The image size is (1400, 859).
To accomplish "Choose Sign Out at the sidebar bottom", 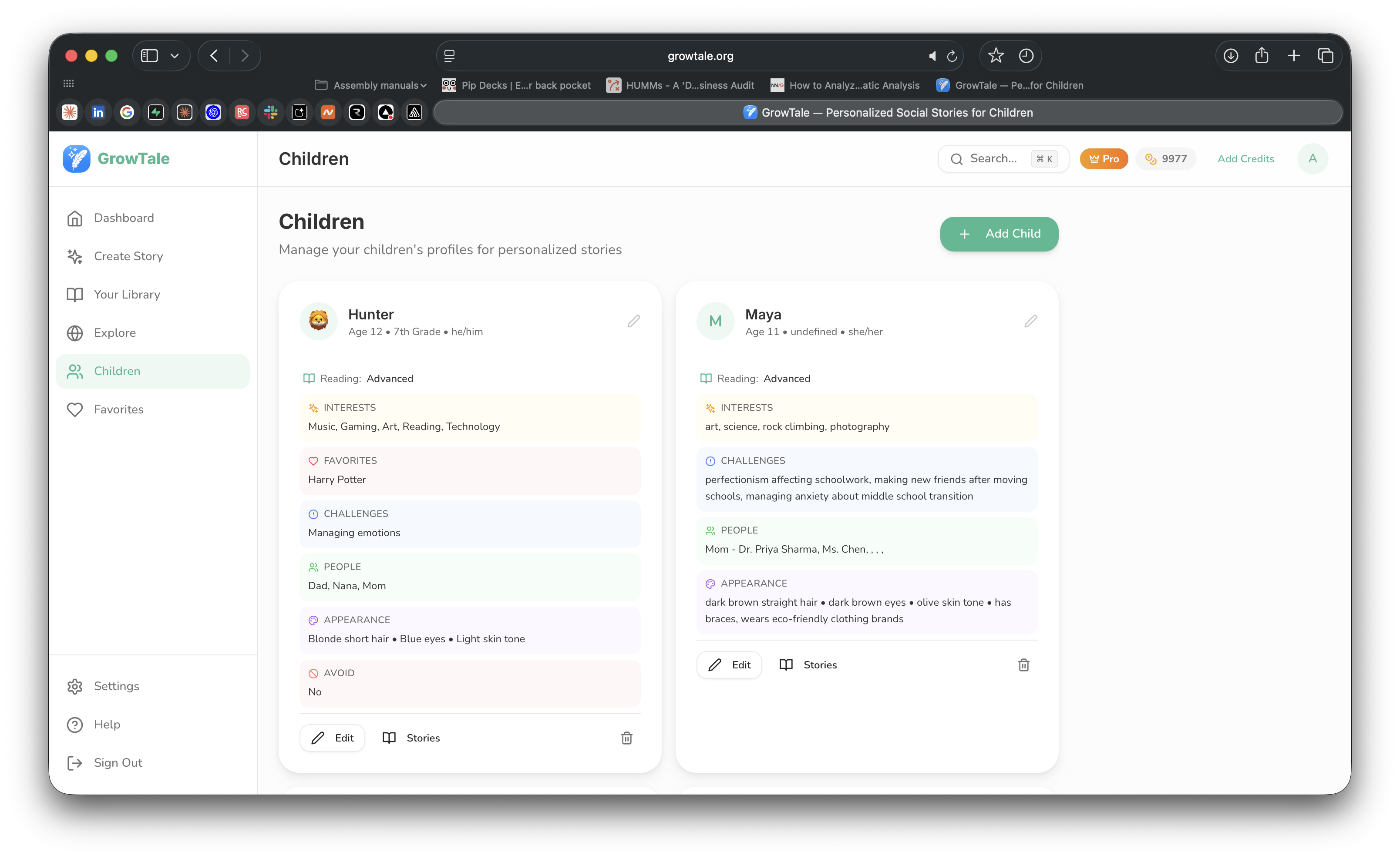I will tap(75, 762).
